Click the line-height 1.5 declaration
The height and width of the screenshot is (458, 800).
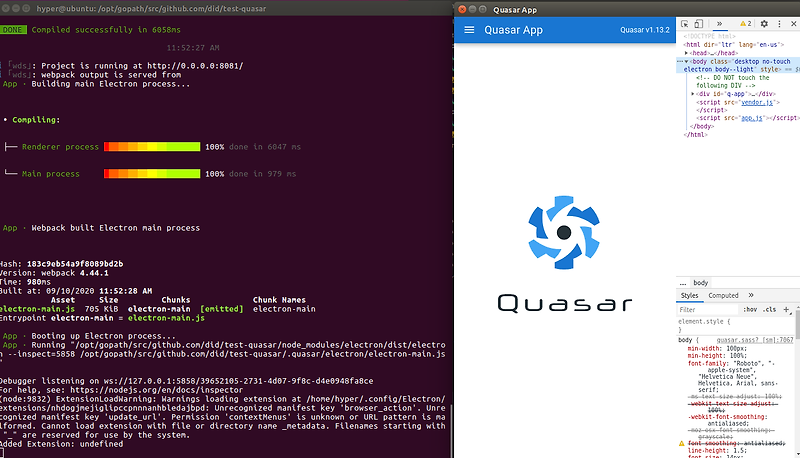point(717,450)
